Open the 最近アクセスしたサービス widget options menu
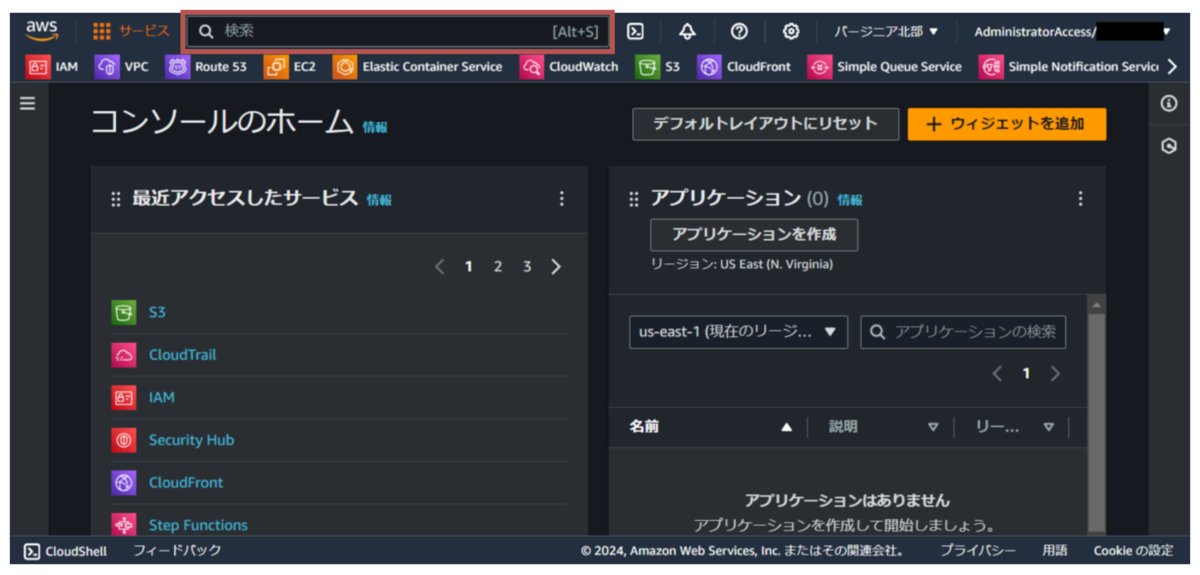Viewport: 1200px width, 575px height. click(561, 198)
